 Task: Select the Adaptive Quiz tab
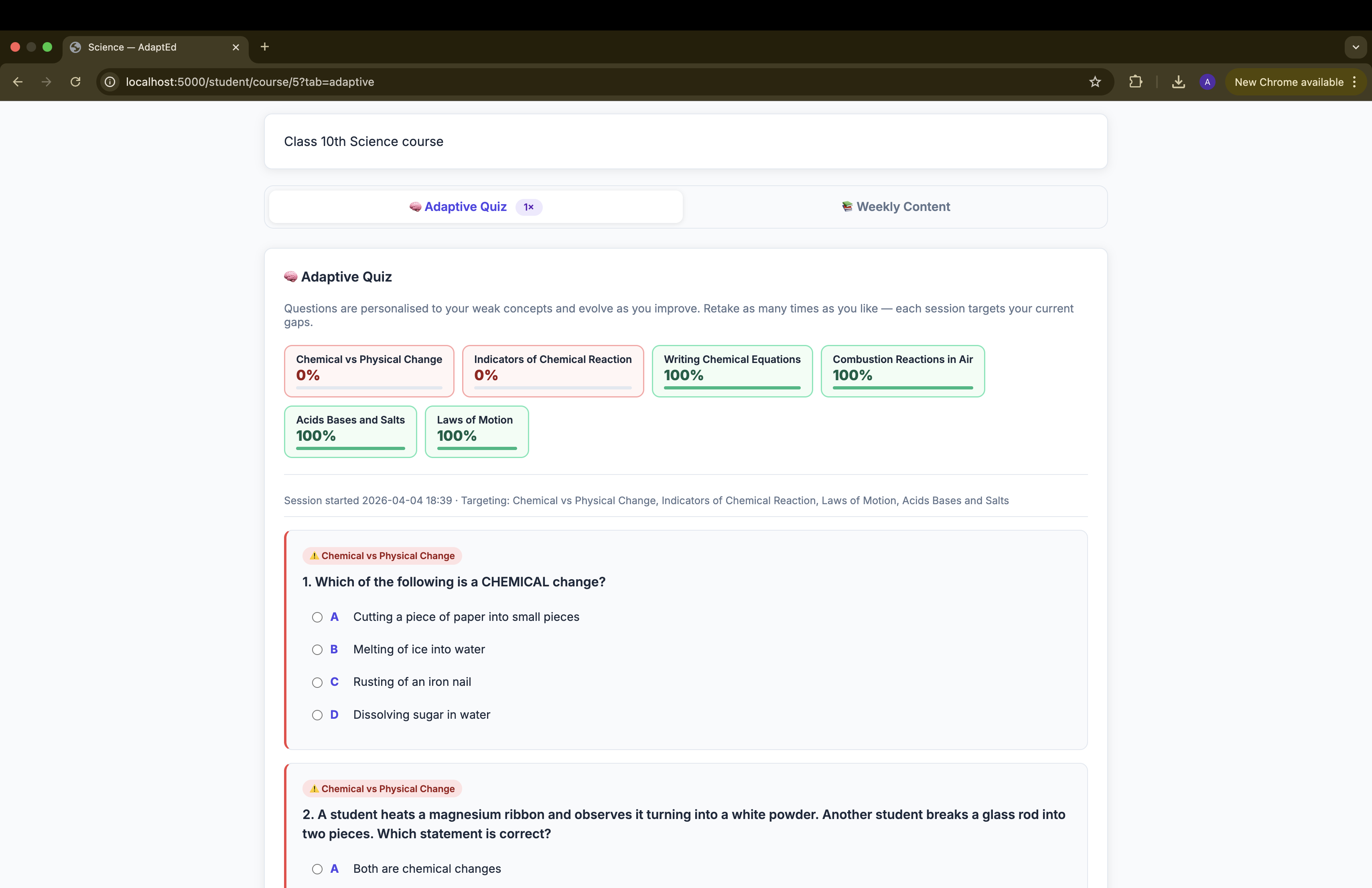(476, 207)
